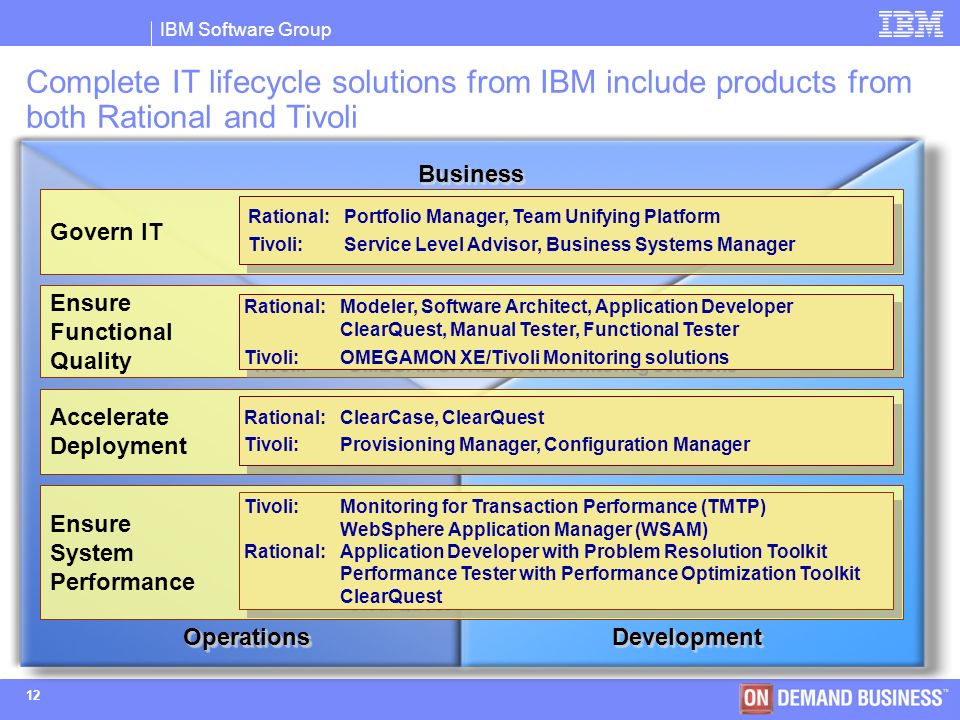Click the 'Development' label

click(x=687, y=637)
